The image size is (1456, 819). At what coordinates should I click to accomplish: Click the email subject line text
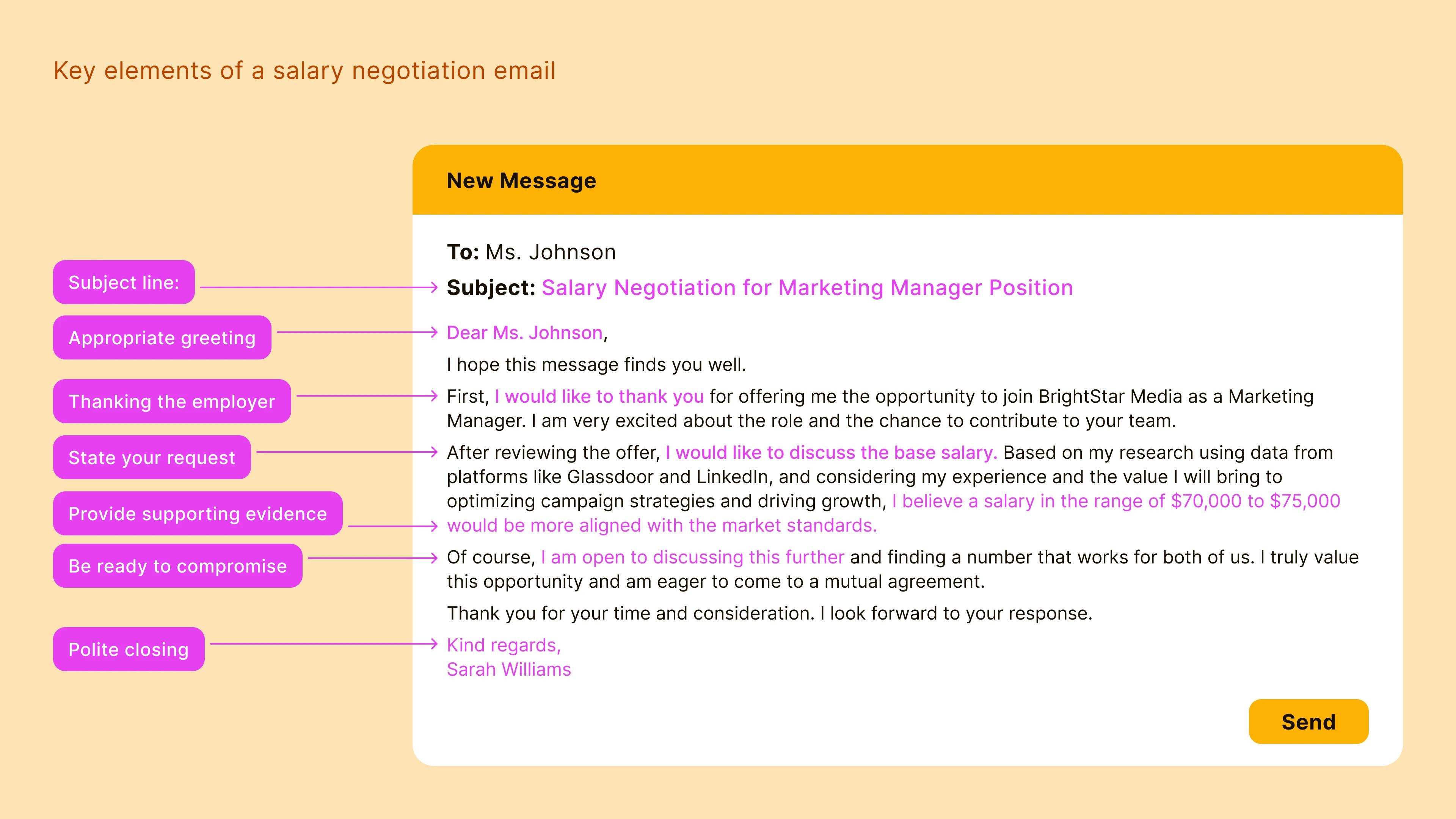[x=806, y=288]
